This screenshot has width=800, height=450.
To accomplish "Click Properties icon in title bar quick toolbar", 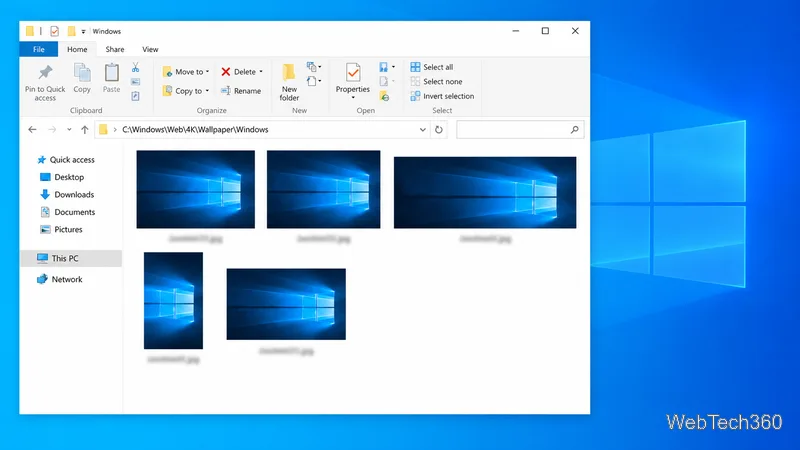I will coord(54,31).
